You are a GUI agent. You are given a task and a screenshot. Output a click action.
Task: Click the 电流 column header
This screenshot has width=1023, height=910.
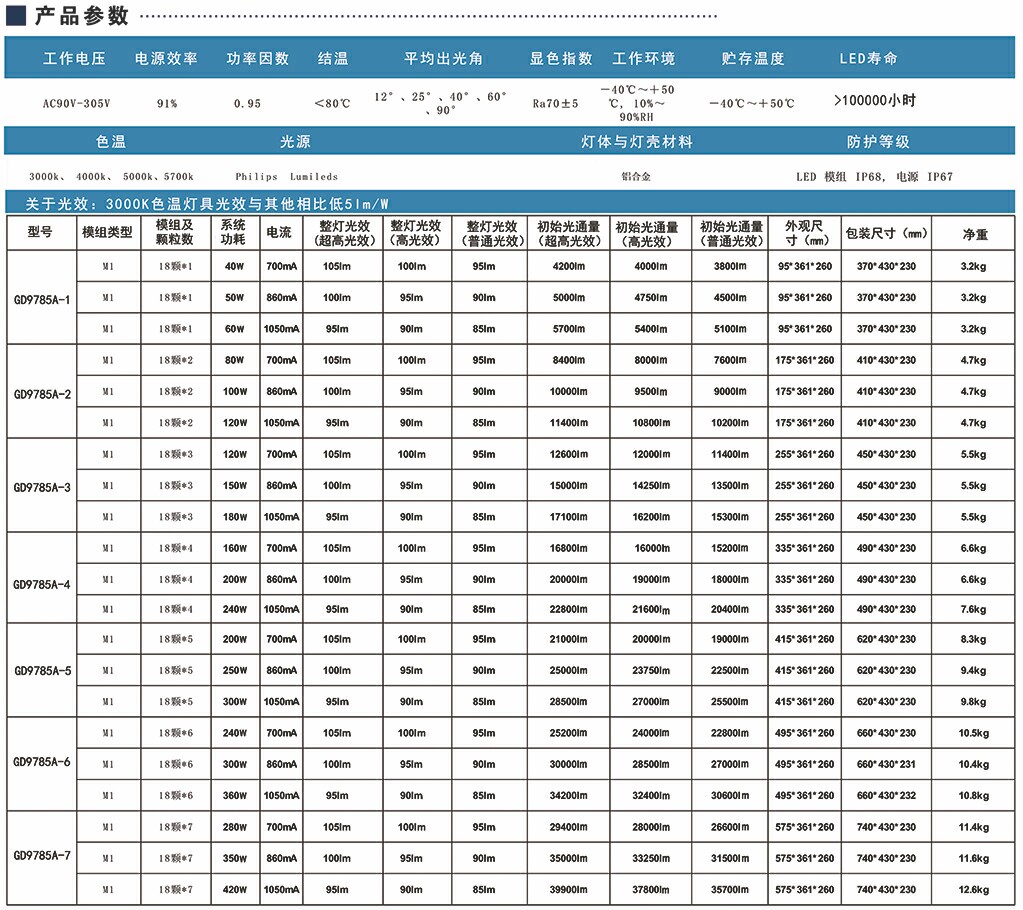(x=279, y=232)
